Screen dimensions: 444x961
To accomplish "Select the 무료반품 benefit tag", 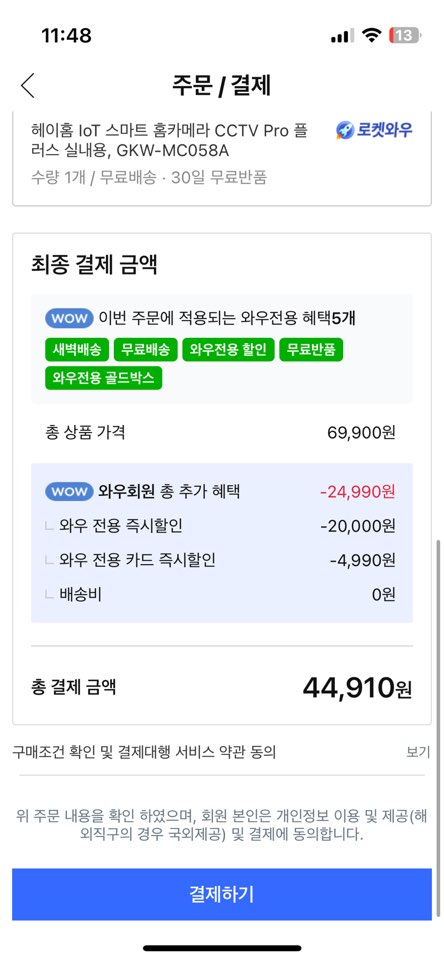I will pos(312,350).
